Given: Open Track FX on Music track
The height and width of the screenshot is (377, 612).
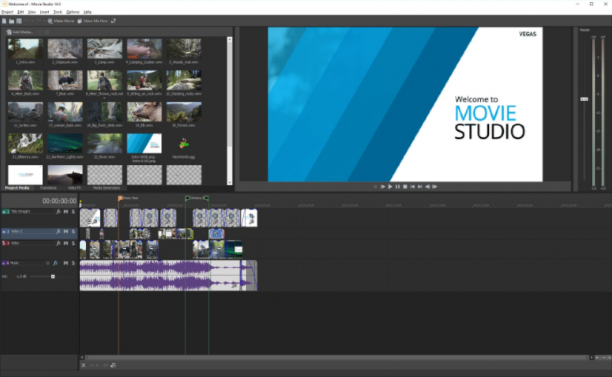Looking at the screenshot, I should click(x=55, y=263).
